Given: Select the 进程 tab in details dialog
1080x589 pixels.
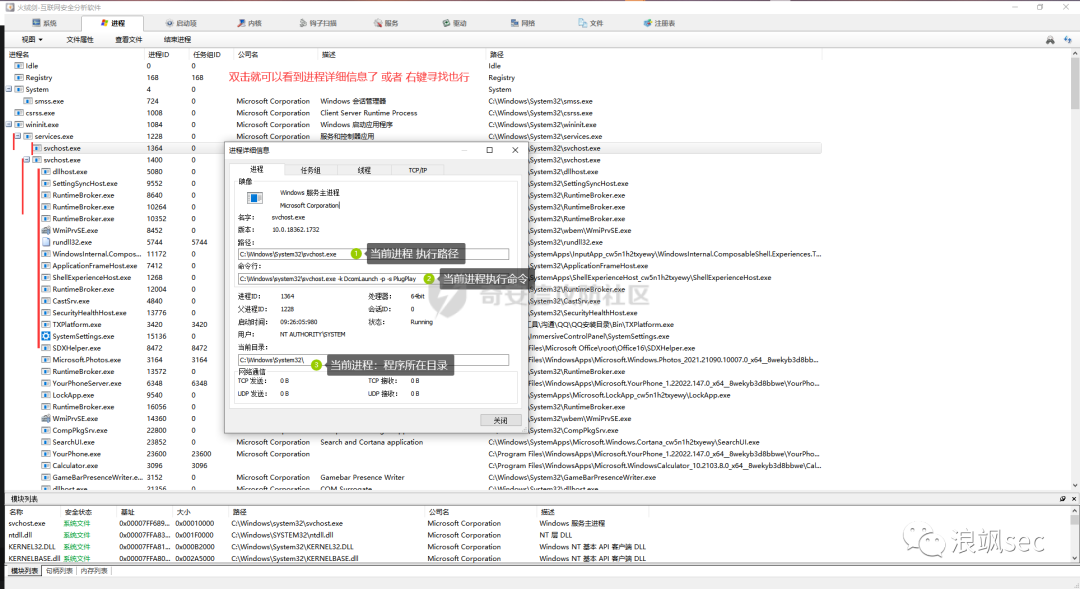Looking at the screenshot, I should [x=256, y=169].
